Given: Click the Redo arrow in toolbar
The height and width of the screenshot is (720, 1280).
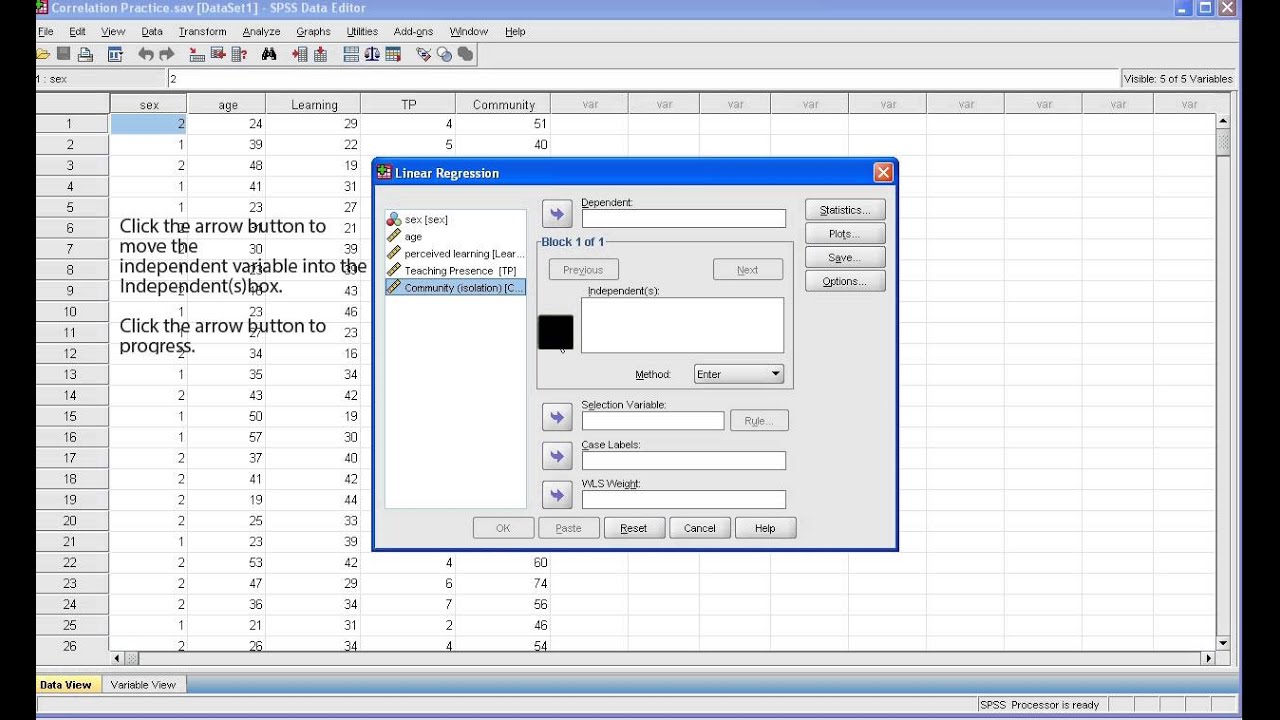Looking at the screenshot, I should pyautogui.click(x=166, y=54).
